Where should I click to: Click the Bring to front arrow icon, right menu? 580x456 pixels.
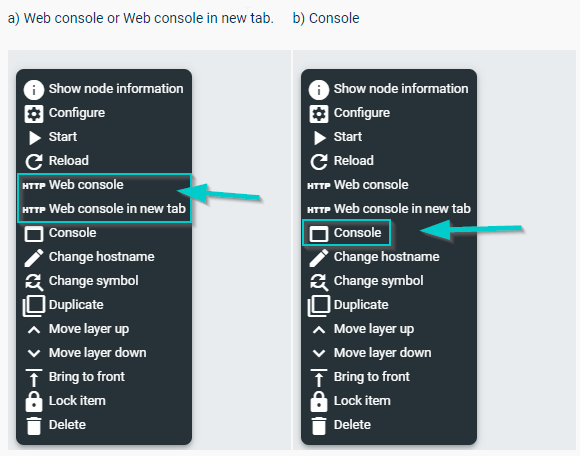pos(319,378)
